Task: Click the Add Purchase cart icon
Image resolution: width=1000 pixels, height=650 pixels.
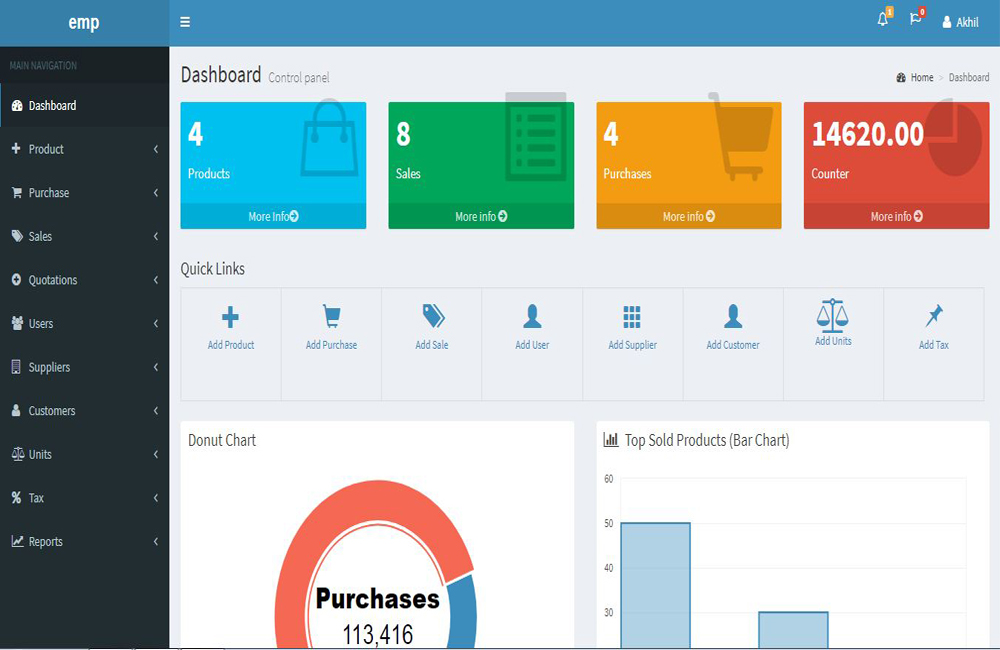Action: [x=331, y=317]
